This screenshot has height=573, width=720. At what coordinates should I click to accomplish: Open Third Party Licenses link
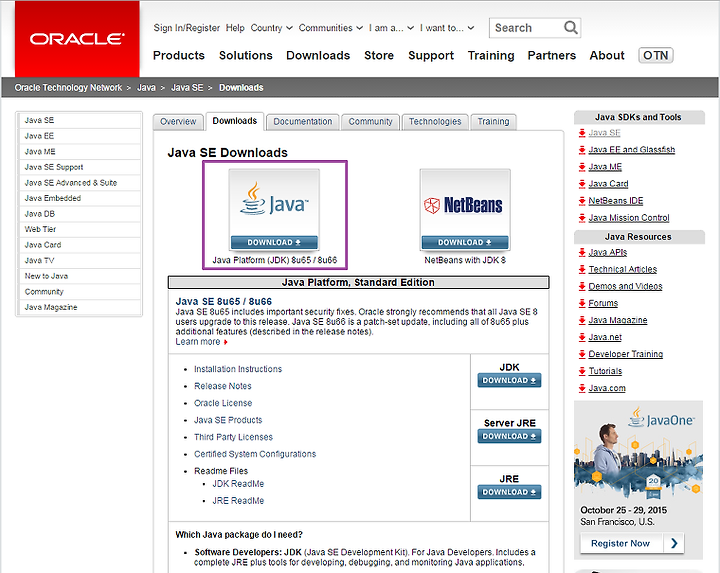point(233,437)
